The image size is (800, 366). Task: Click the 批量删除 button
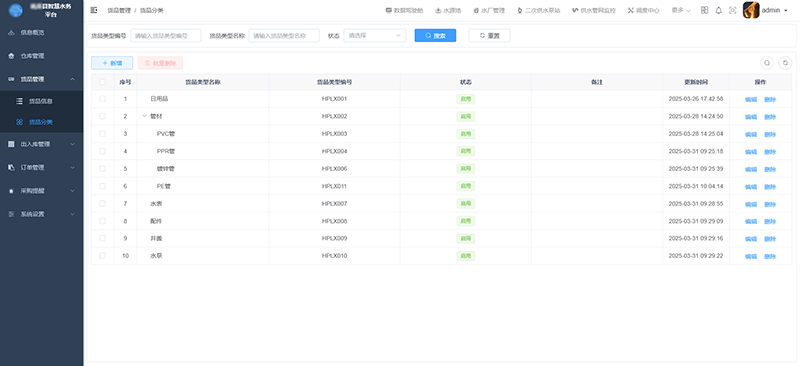click(160, 63)
